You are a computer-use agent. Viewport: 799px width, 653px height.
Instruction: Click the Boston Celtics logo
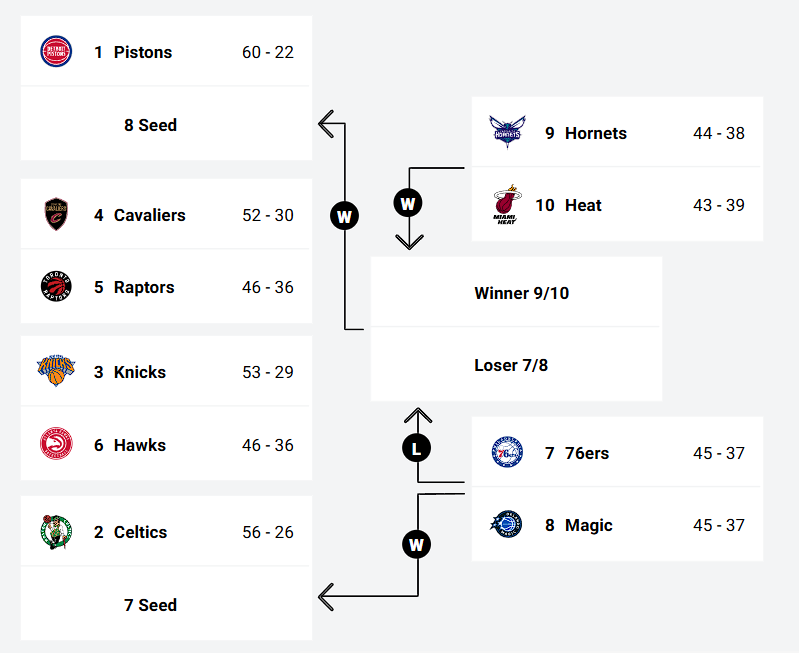pos(56,531)
